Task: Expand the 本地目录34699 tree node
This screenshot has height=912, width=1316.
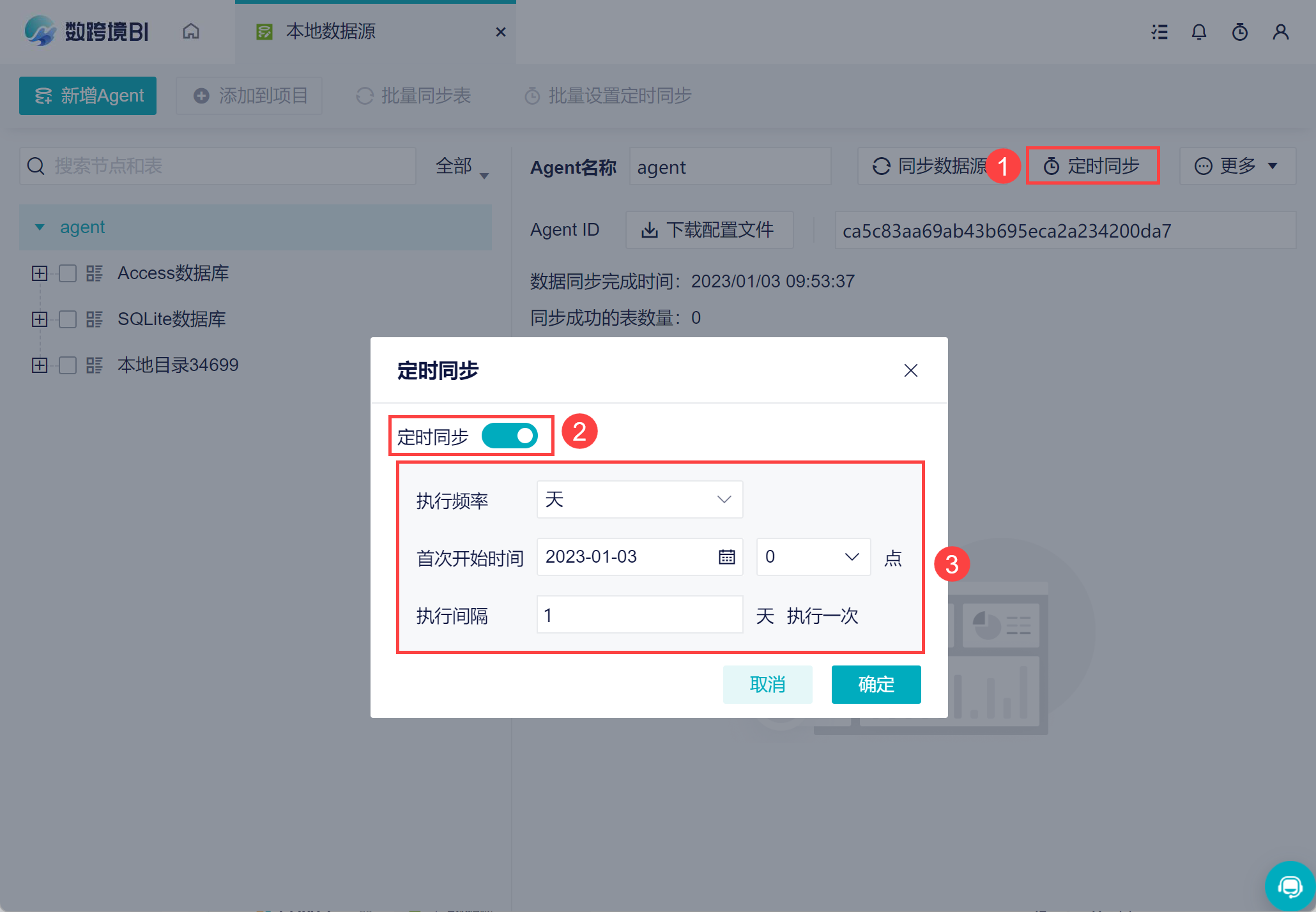Action: point(40,365)
